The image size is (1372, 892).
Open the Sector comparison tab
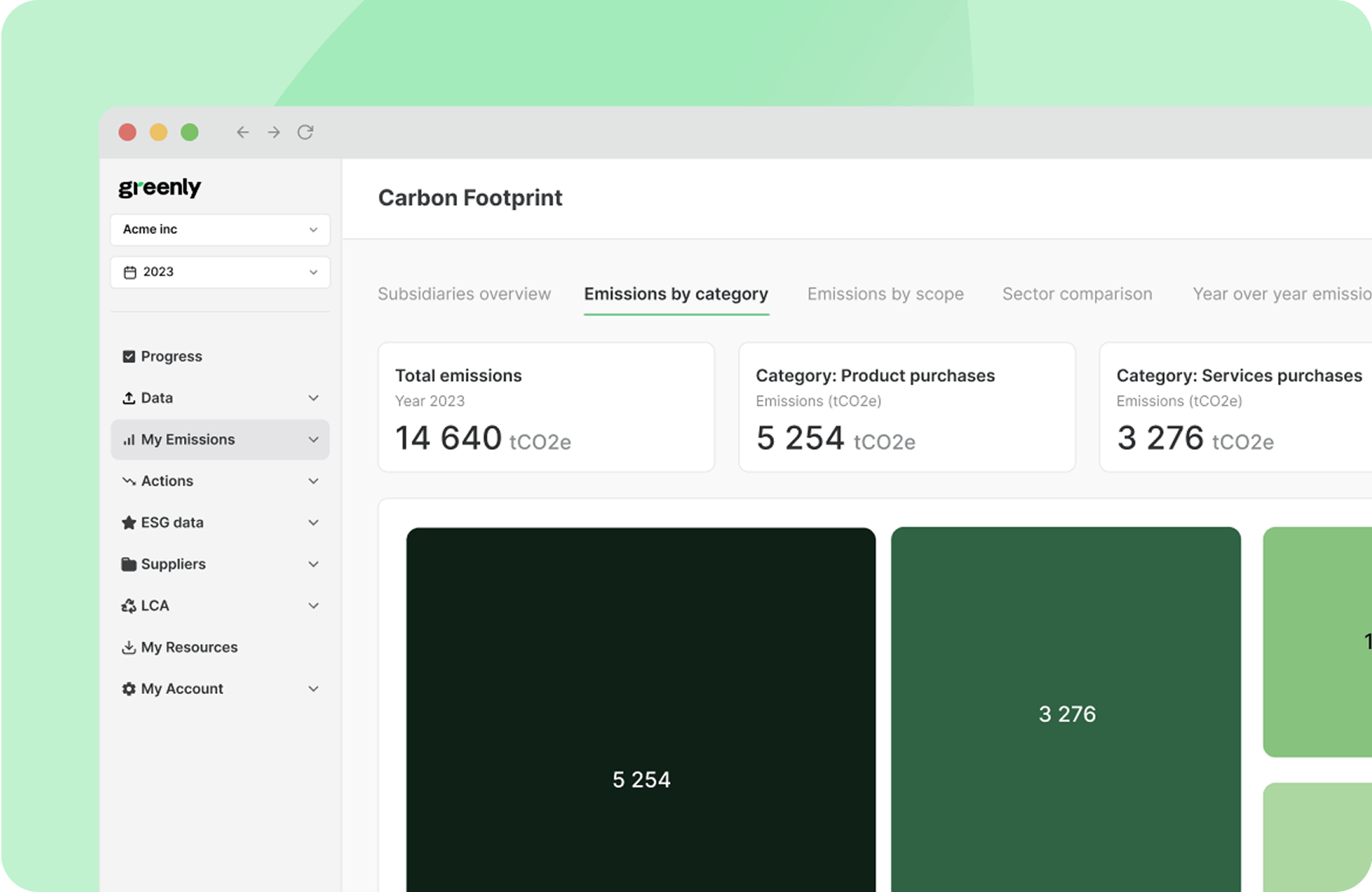[x=1077, y=294]
